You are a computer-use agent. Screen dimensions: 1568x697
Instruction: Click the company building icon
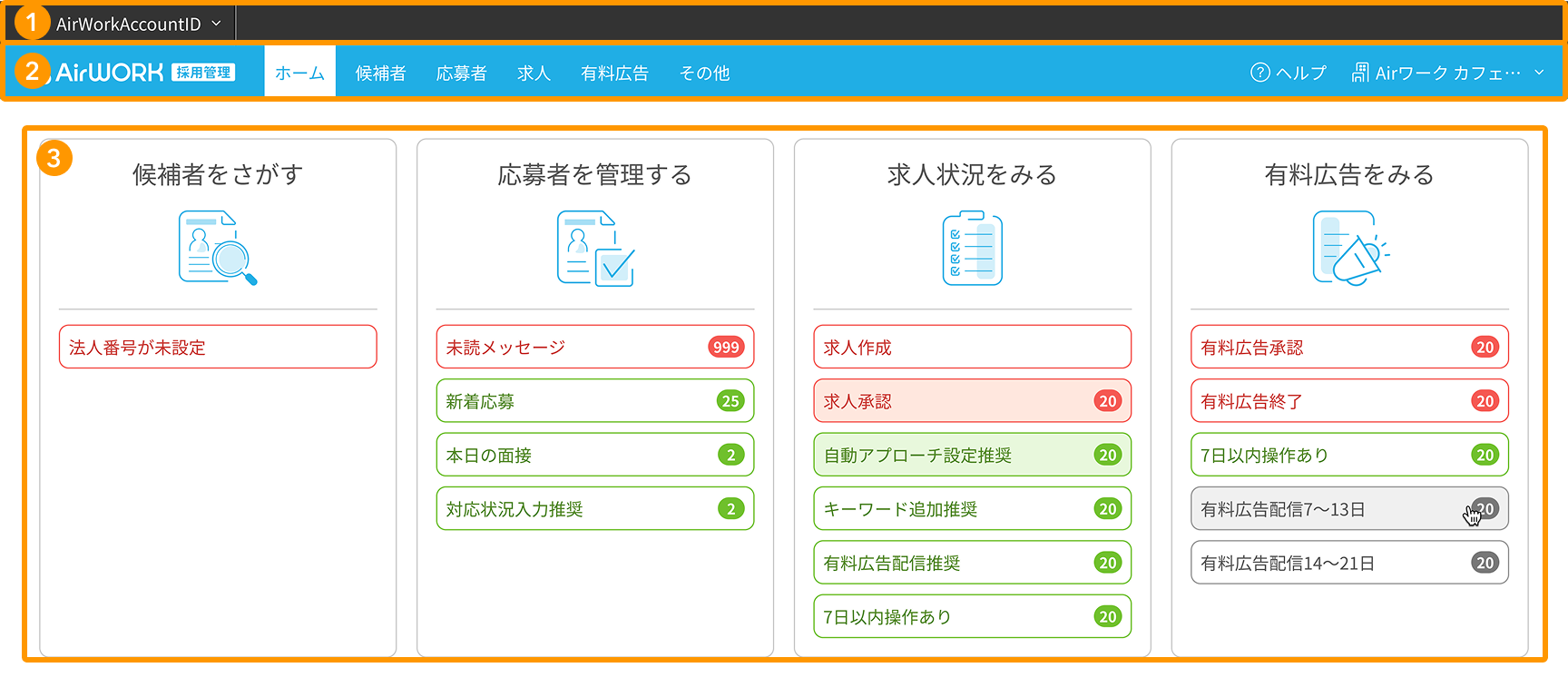pos(1360,73)
